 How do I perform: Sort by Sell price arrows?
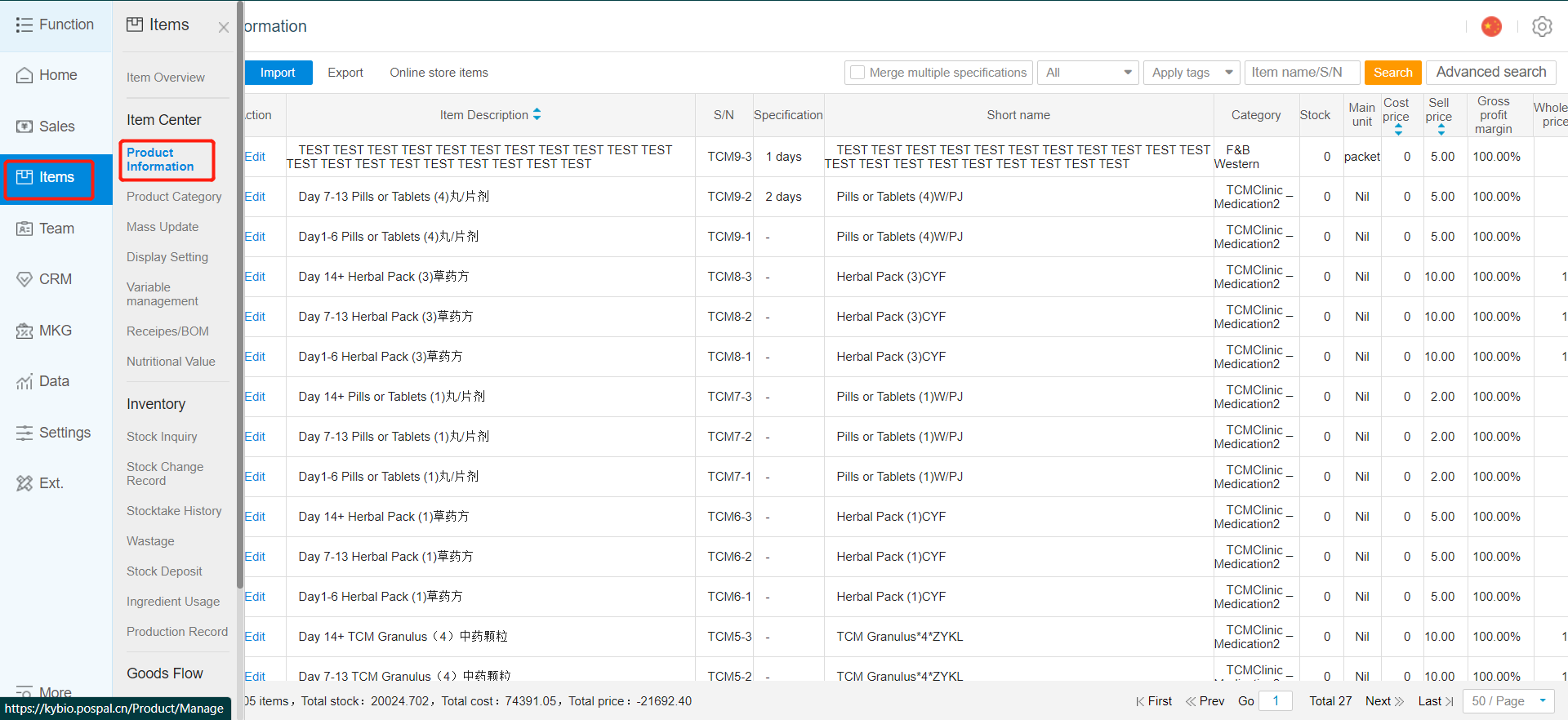1441,130
